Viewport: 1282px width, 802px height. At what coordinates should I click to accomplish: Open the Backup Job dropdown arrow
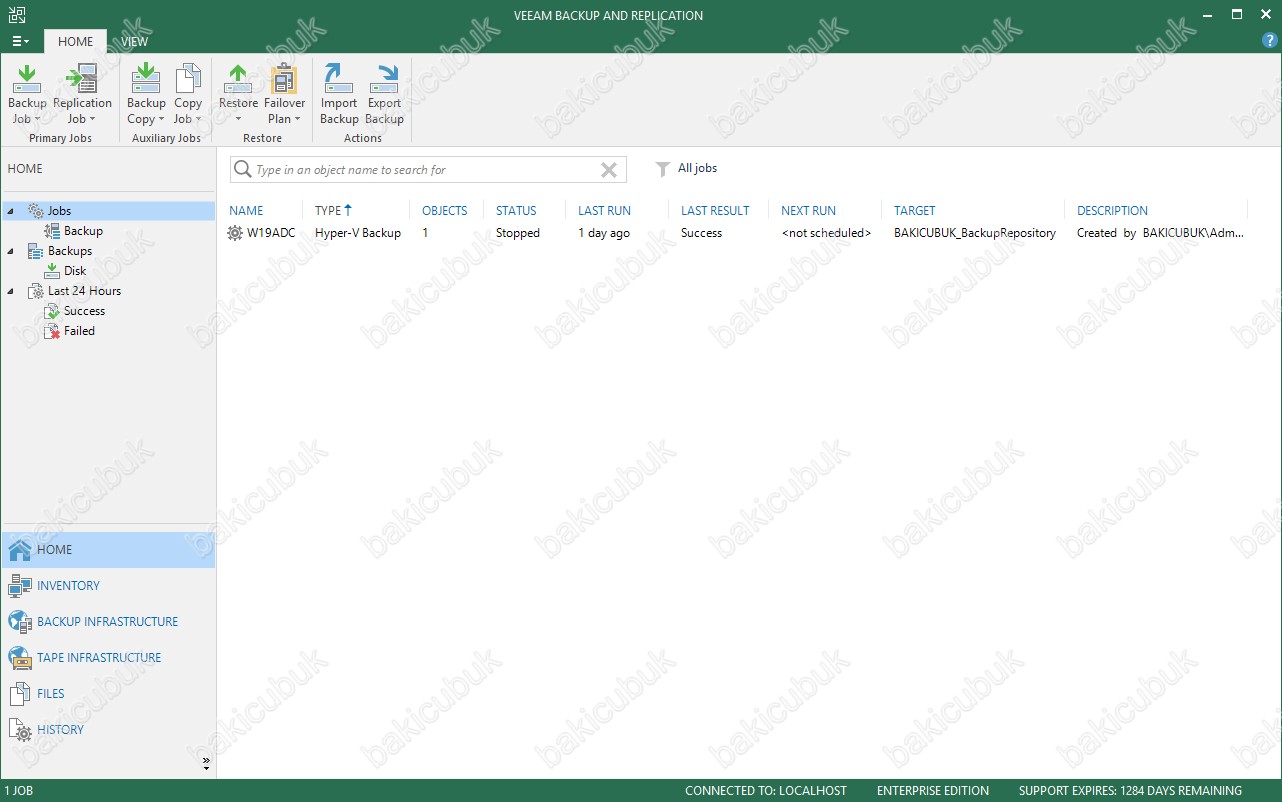pyautogui.click(x=37, y=119)
